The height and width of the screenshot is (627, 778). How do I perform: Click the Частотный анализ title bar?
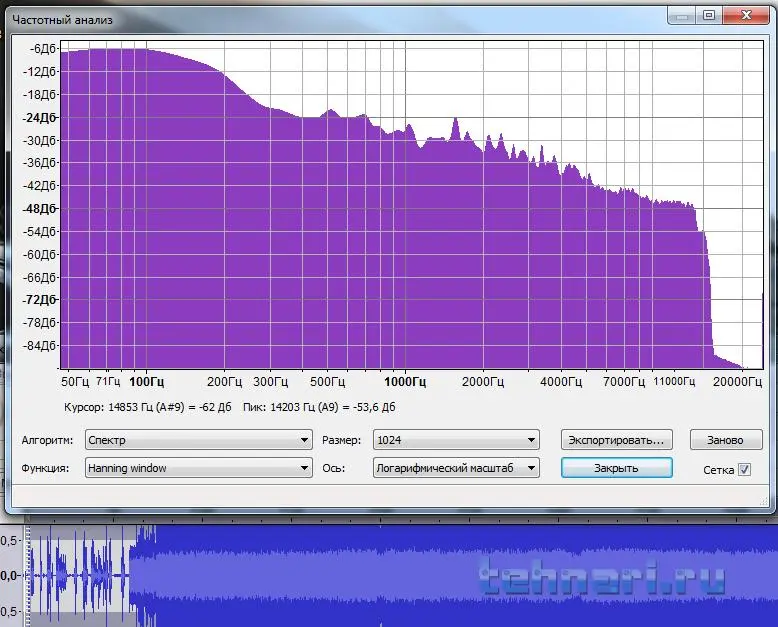click(x=300, y=17)
